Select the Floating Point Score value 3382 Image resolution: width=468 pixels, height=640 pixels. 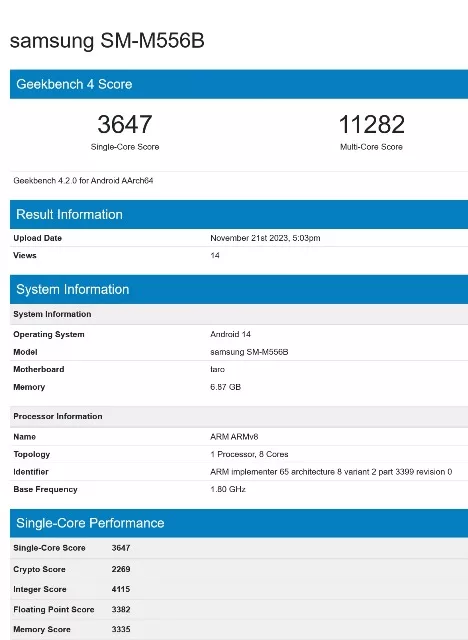121,609
